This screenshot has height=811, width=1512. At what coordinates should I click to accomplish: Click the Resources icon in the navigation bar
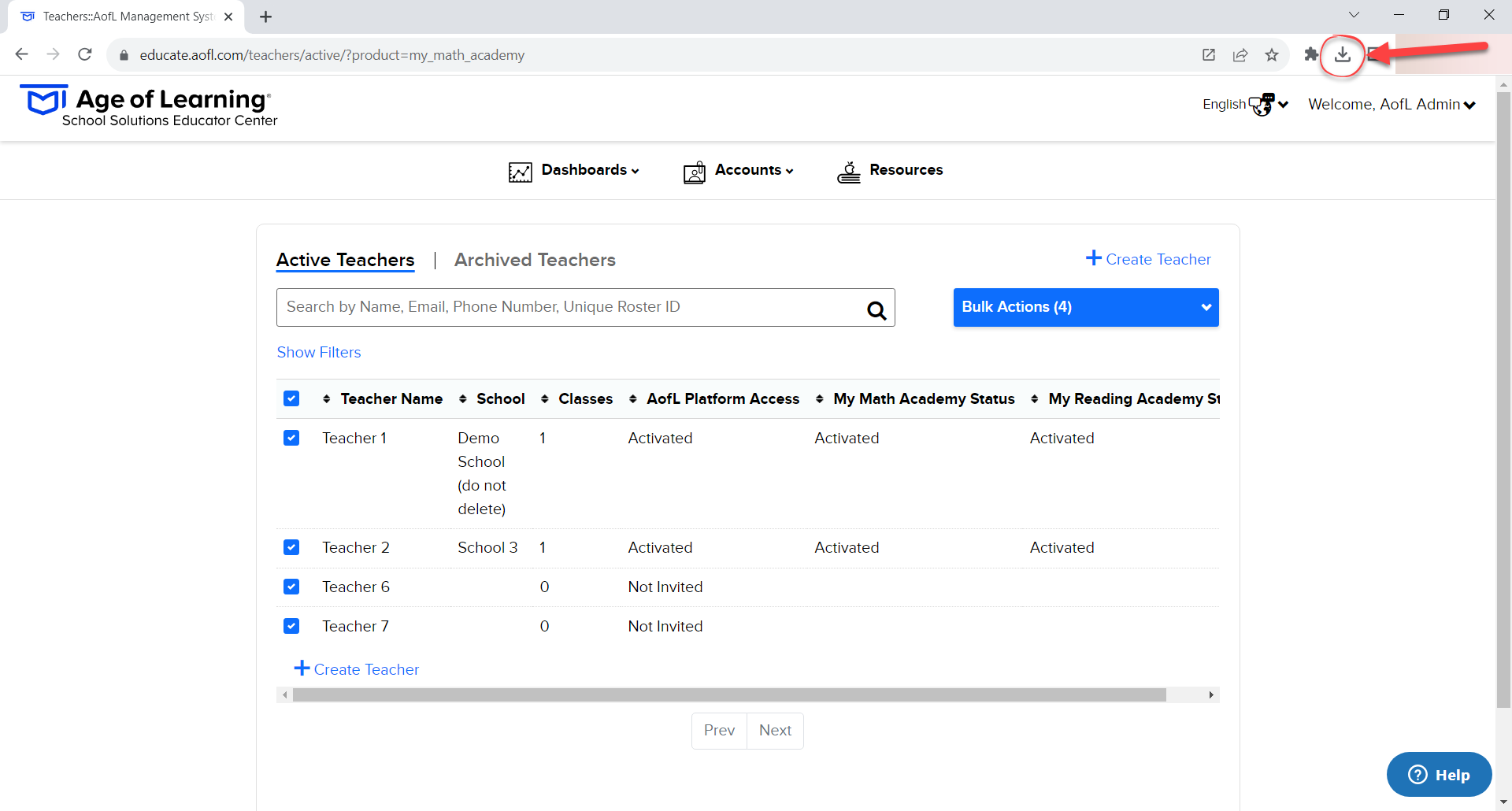click(848, 171)
